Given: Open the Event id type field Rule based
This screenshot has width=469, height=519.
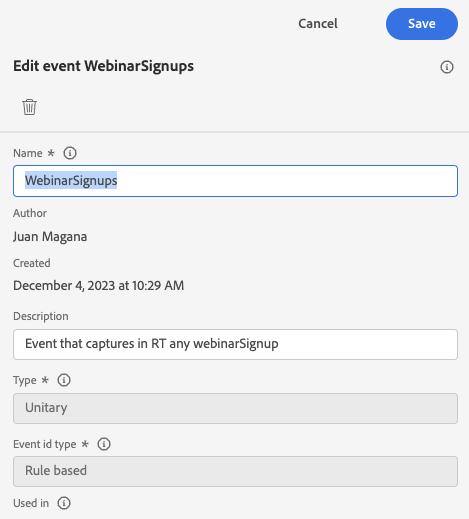Looking at the screenshot, I should 235,471.
